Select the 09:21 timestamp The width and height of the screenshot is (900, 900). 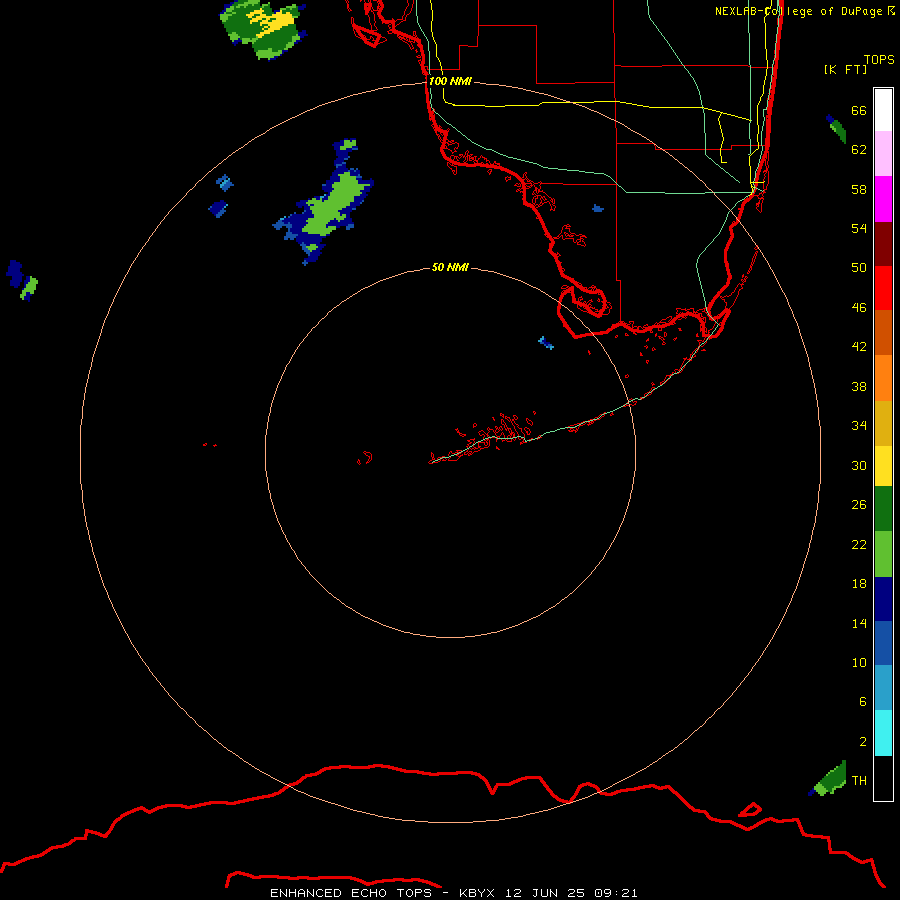[x=616, y=893]
